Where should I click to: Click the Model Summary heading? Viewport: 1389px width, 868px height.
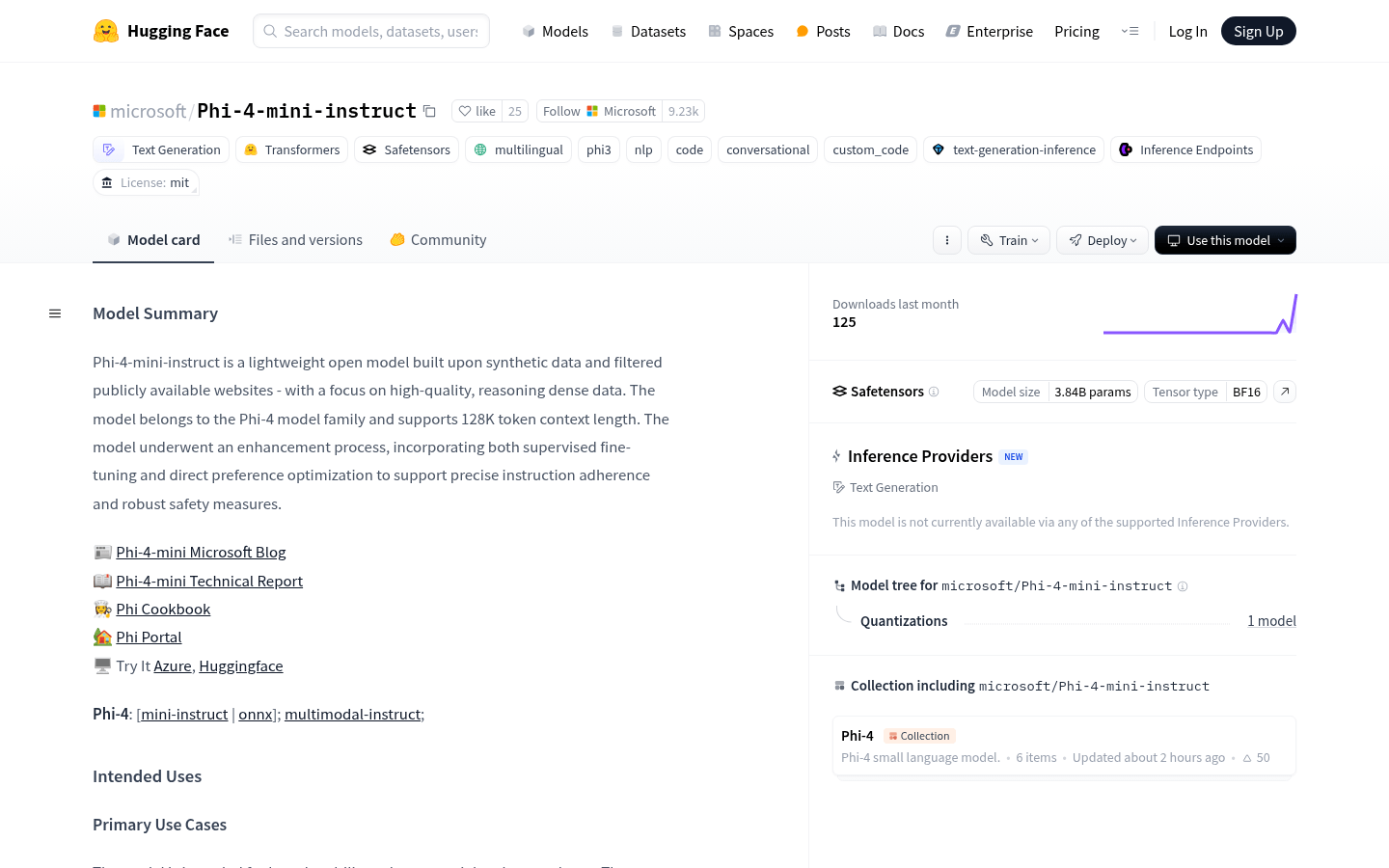pyautogui.click(x=155, y=313)
